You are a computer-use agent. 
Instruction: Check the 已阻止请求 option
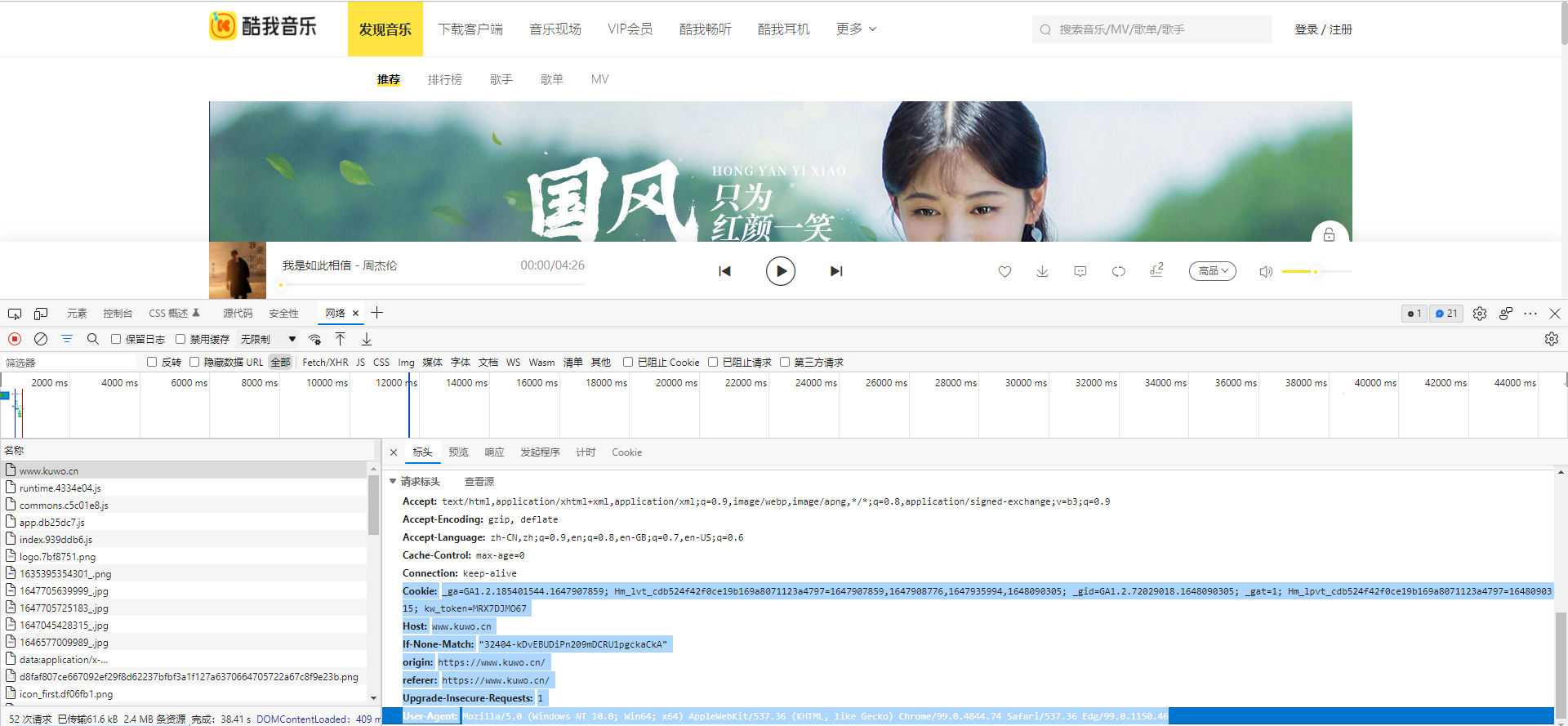(x=713, y=362)
